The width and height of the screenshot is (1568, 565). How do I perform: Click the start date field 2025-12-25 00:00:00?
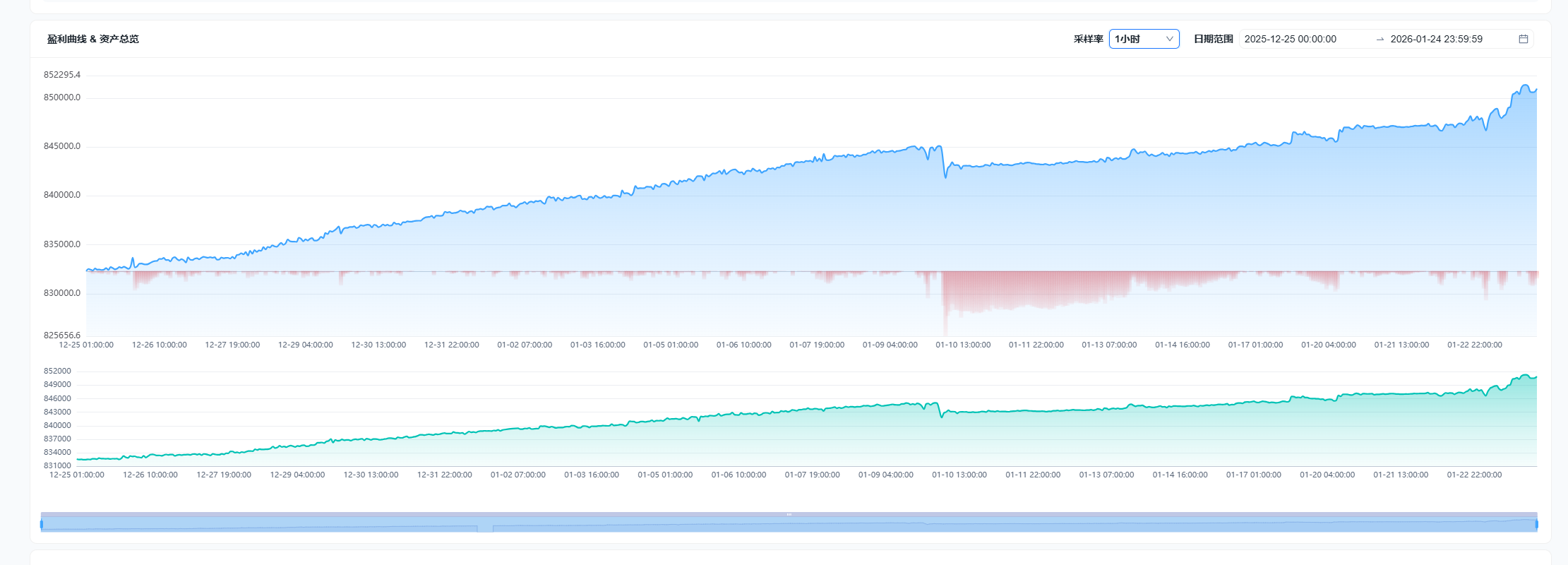click(1290, 39)
